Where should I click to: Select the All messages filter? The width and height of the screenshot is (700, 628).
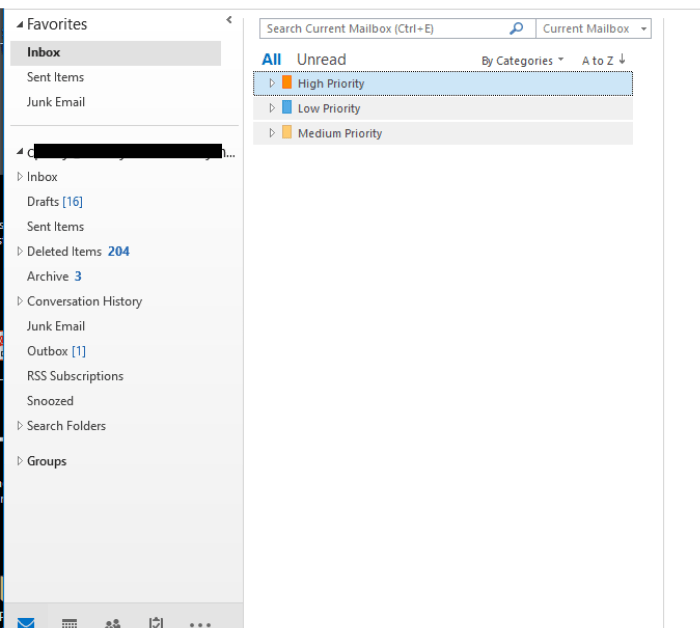[271, 60]
